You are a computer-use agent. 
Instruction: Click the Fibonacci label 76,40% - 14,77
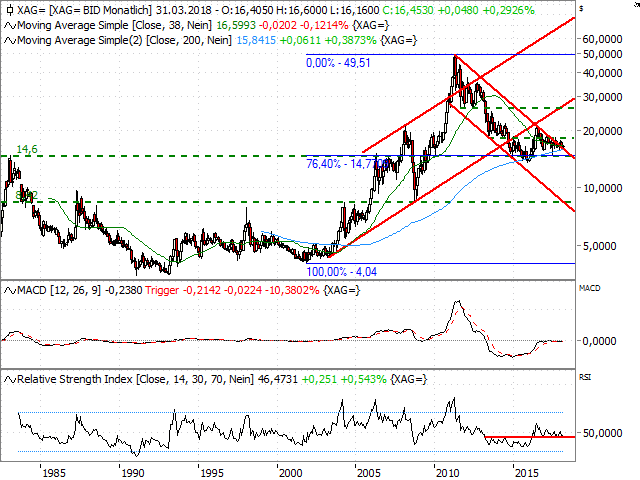coord(347,164)
